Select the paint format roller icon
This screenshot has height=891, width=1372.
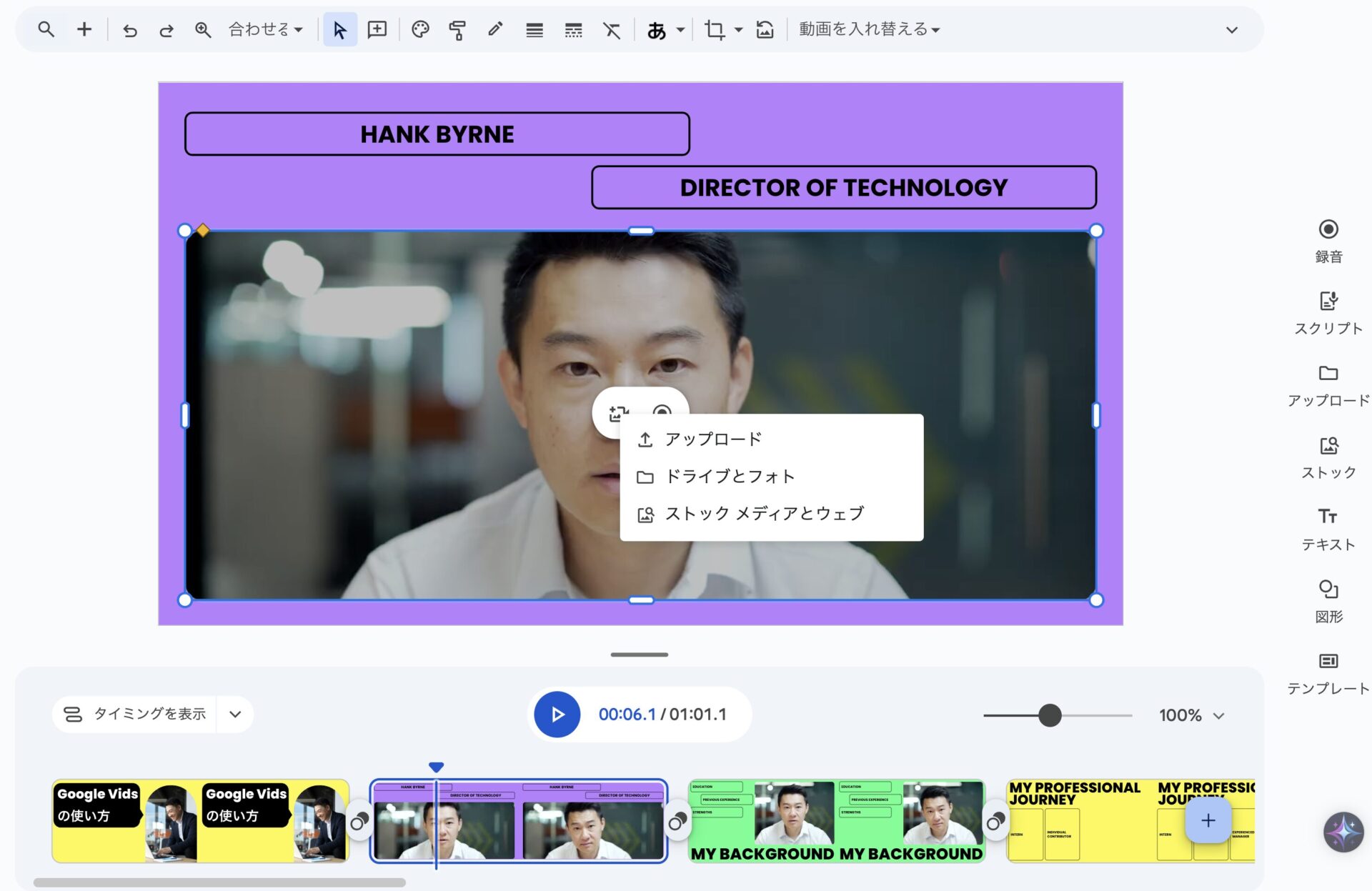coord(457,30)
